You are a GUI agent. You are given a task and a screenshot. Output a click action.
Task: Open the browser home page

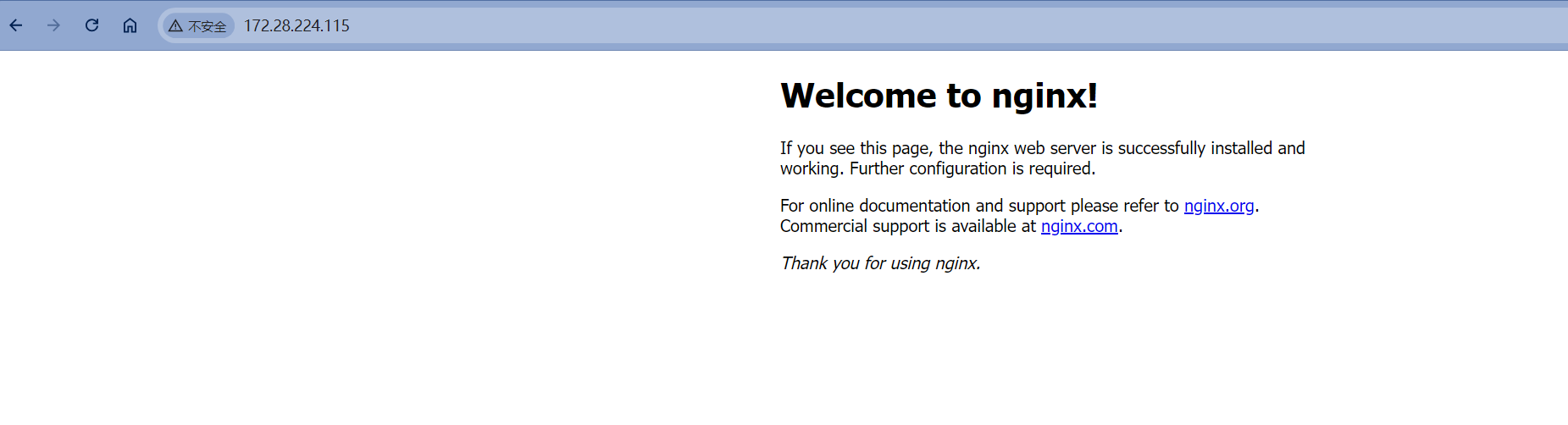(x=130, y=25)
